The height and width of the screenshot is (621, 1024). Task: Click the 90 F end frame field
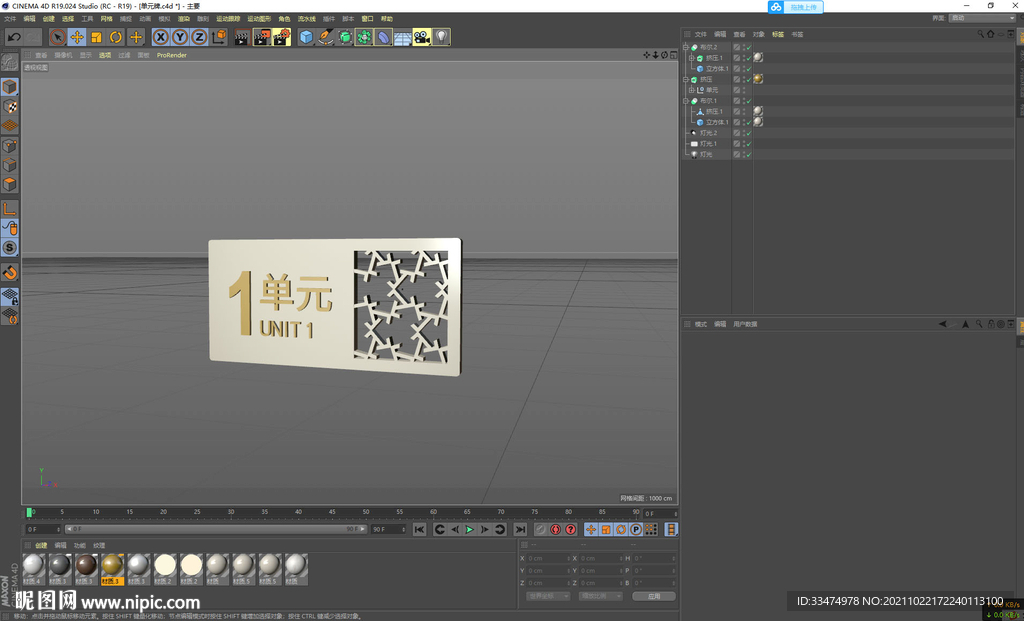point(386,529)
